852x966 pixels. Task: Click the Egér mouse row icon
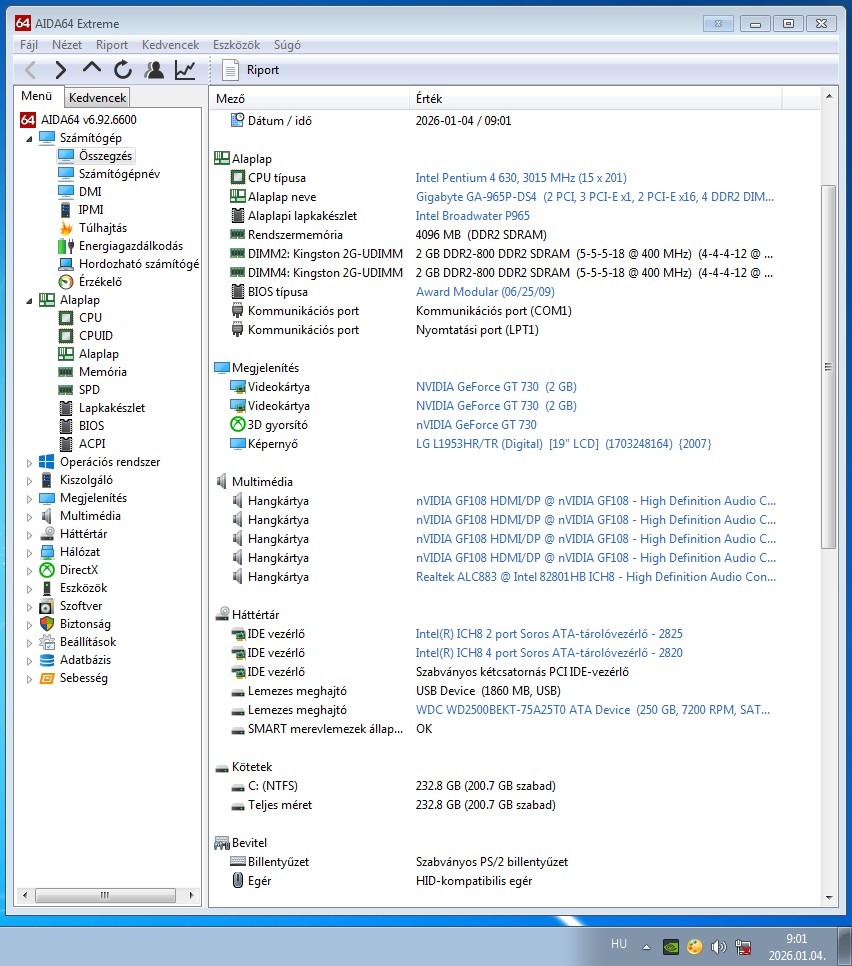coord(238,881)
